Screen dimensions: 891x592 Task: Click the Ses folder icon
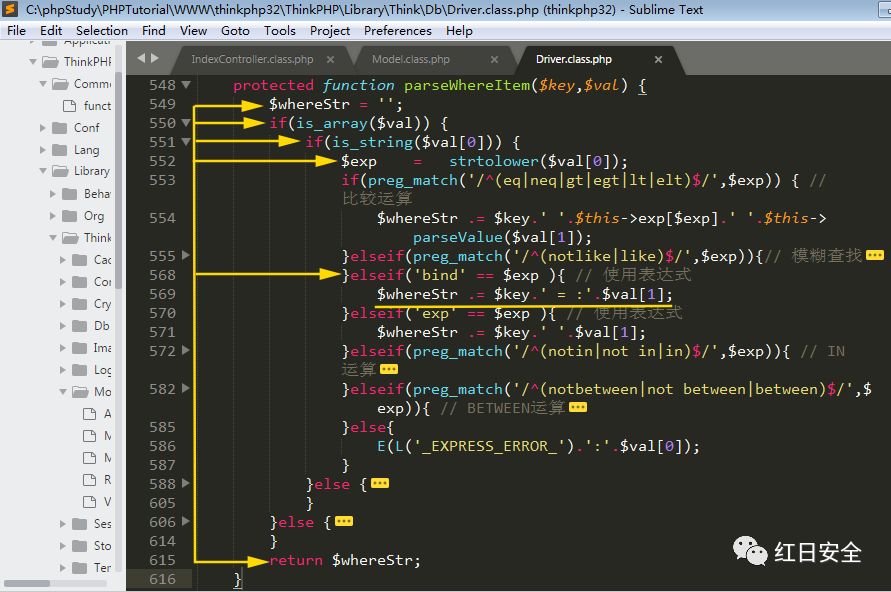[80, 524]
